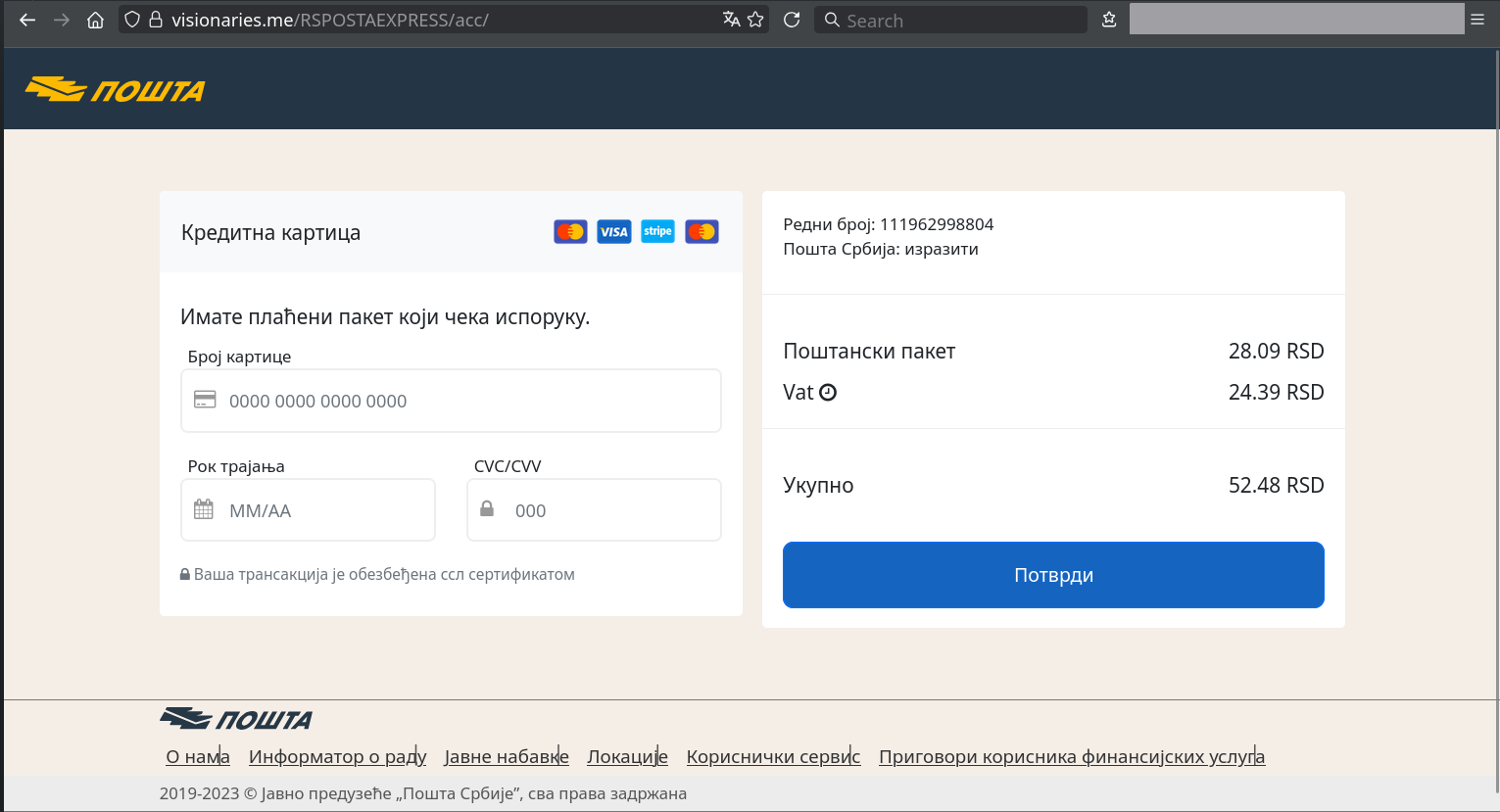1500x812 pixels.
Task: Click the browser Search box
Action: point(950,20)
